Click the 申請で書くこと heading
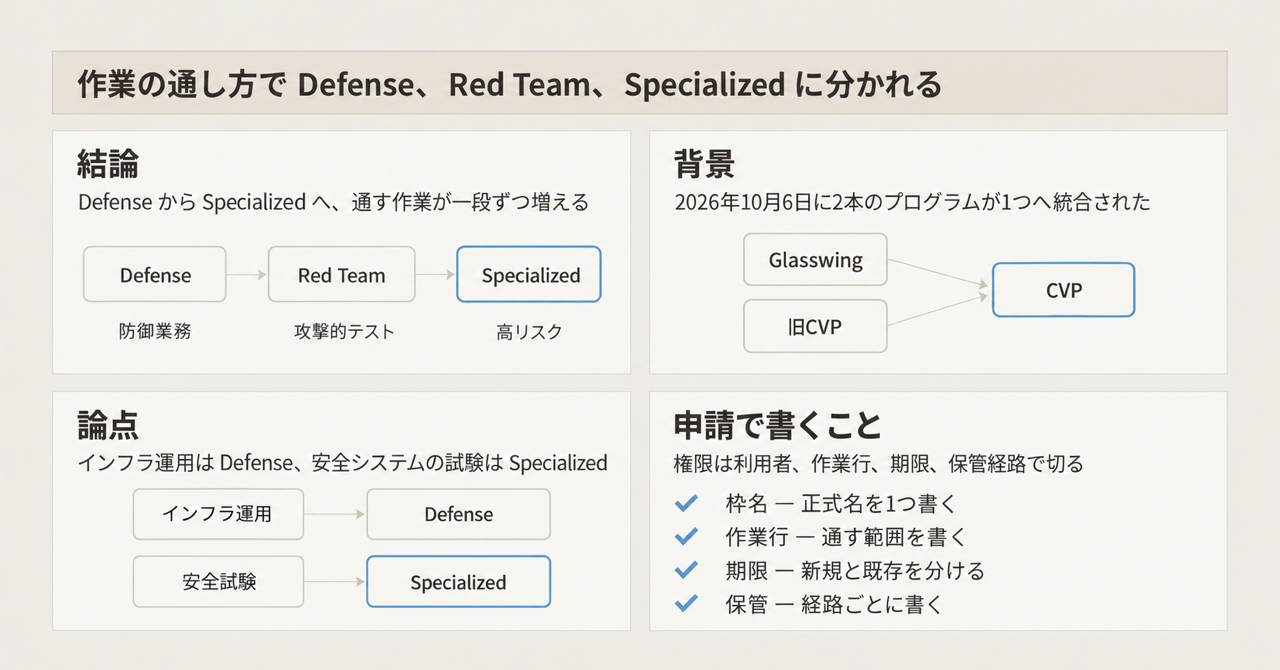 (778, 425)
